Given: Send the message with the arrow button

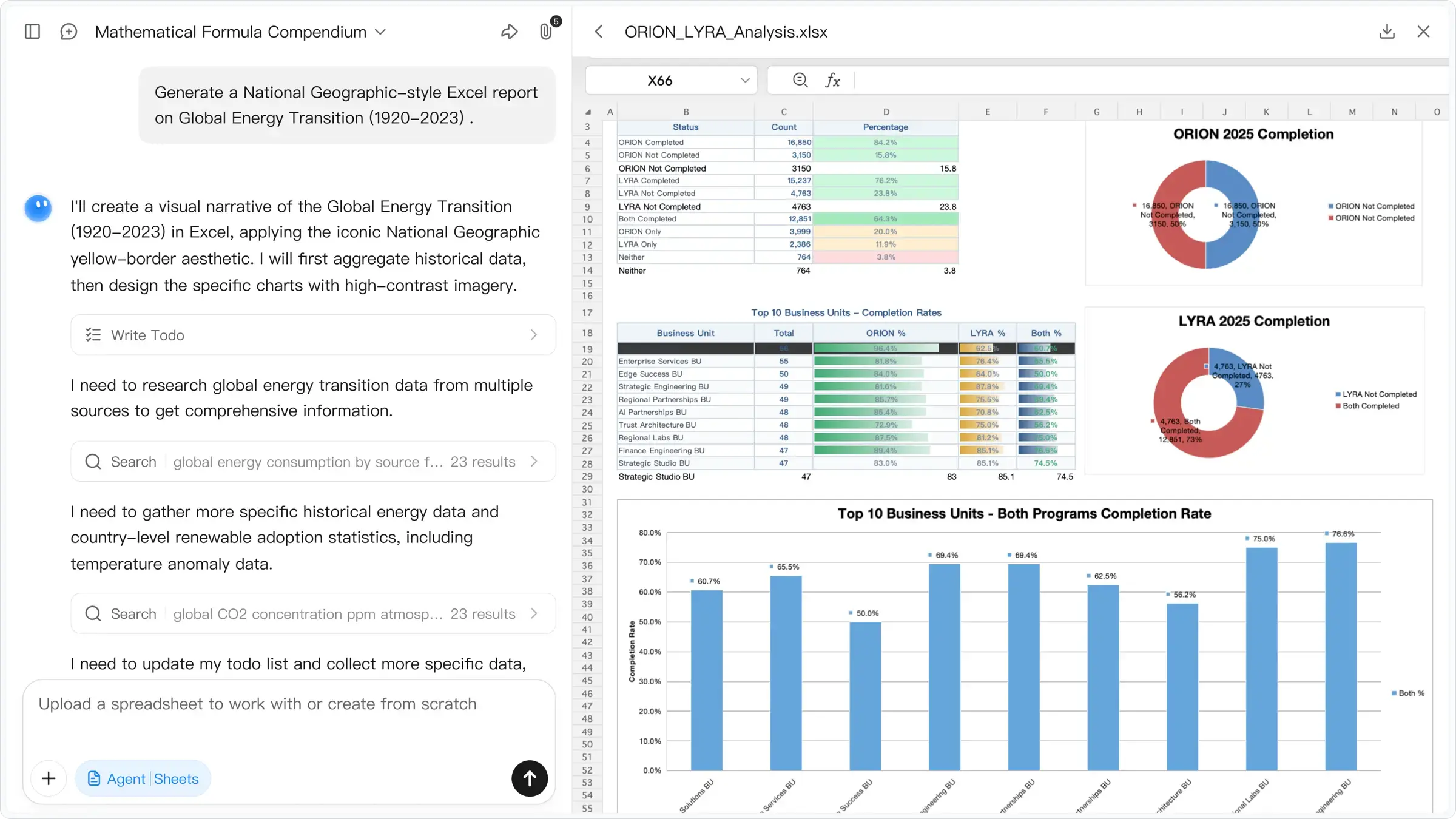Looking at the screenshot, I should click(x=529, y=778).
